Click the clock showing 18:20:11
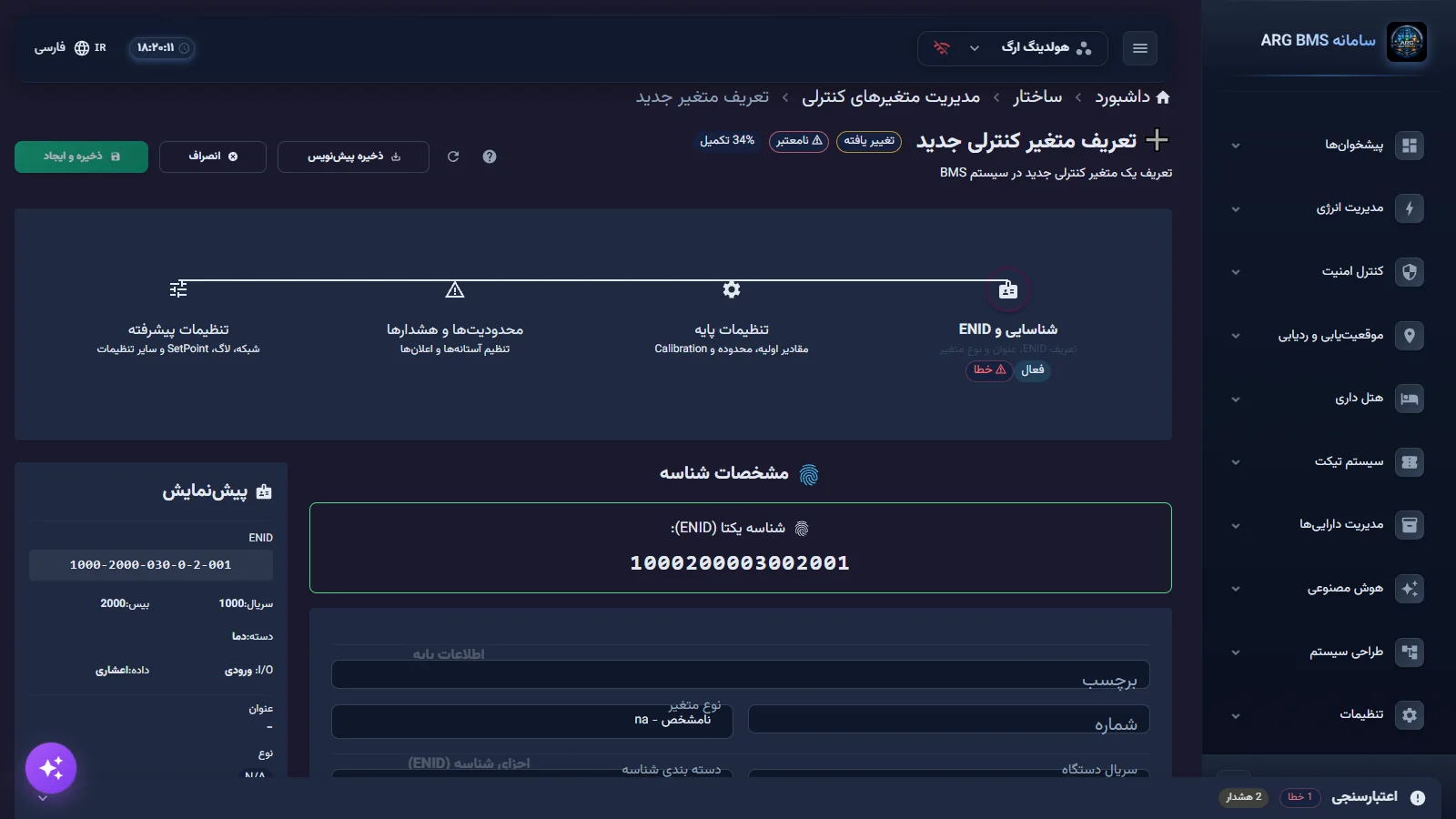1456x819 pixels. (162, 48)
